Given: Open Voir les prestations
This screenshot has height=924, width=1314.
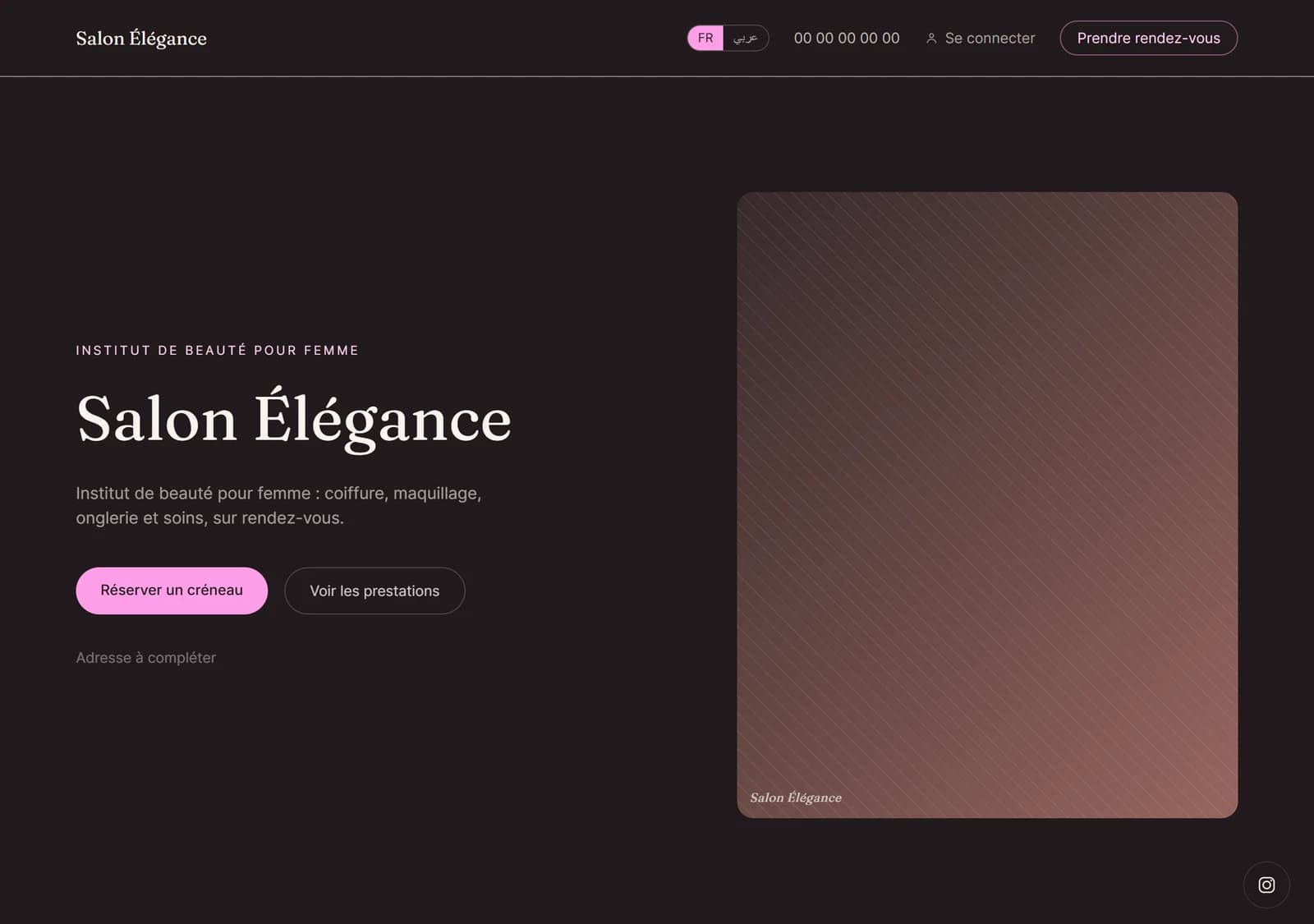Looking at the screenshot, I should (374, 591).
